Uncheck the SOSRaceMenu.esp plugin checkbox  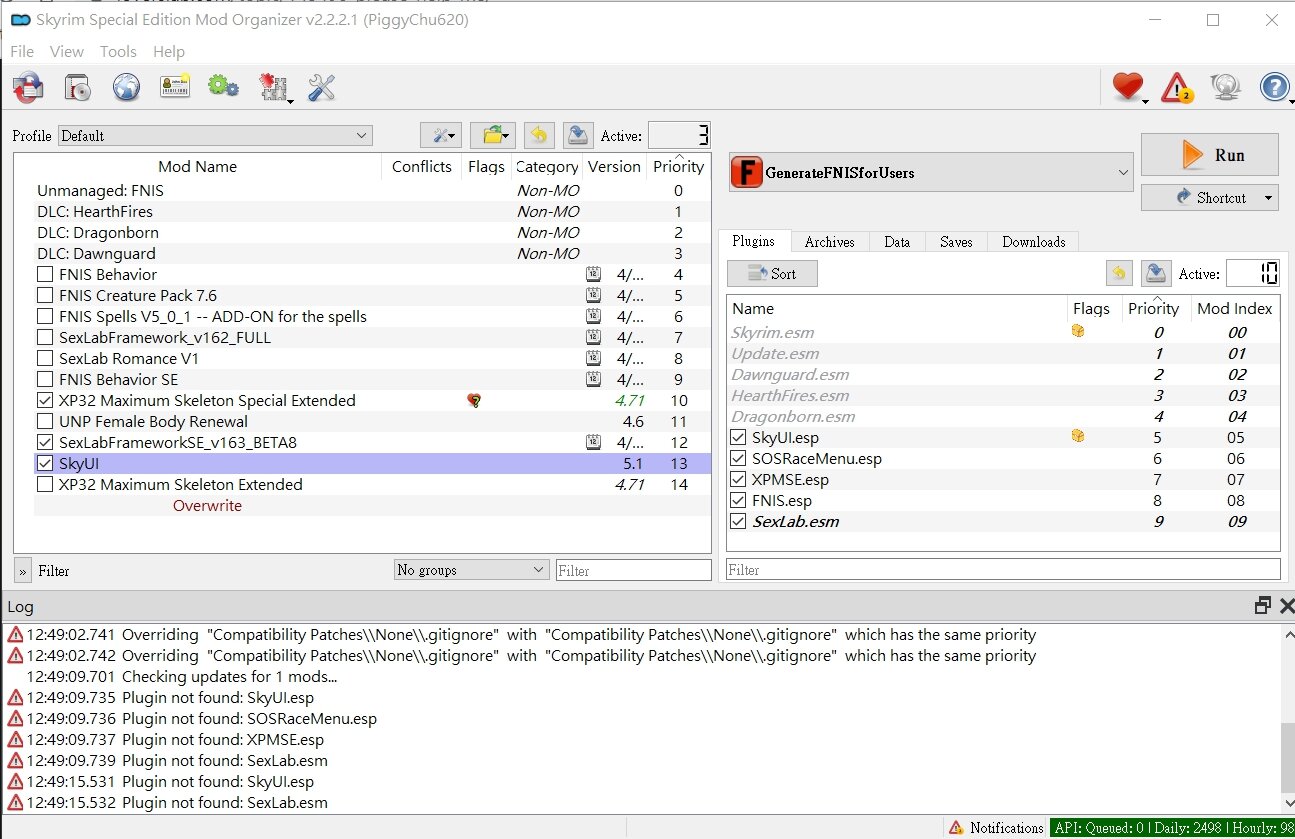[738, 458]
